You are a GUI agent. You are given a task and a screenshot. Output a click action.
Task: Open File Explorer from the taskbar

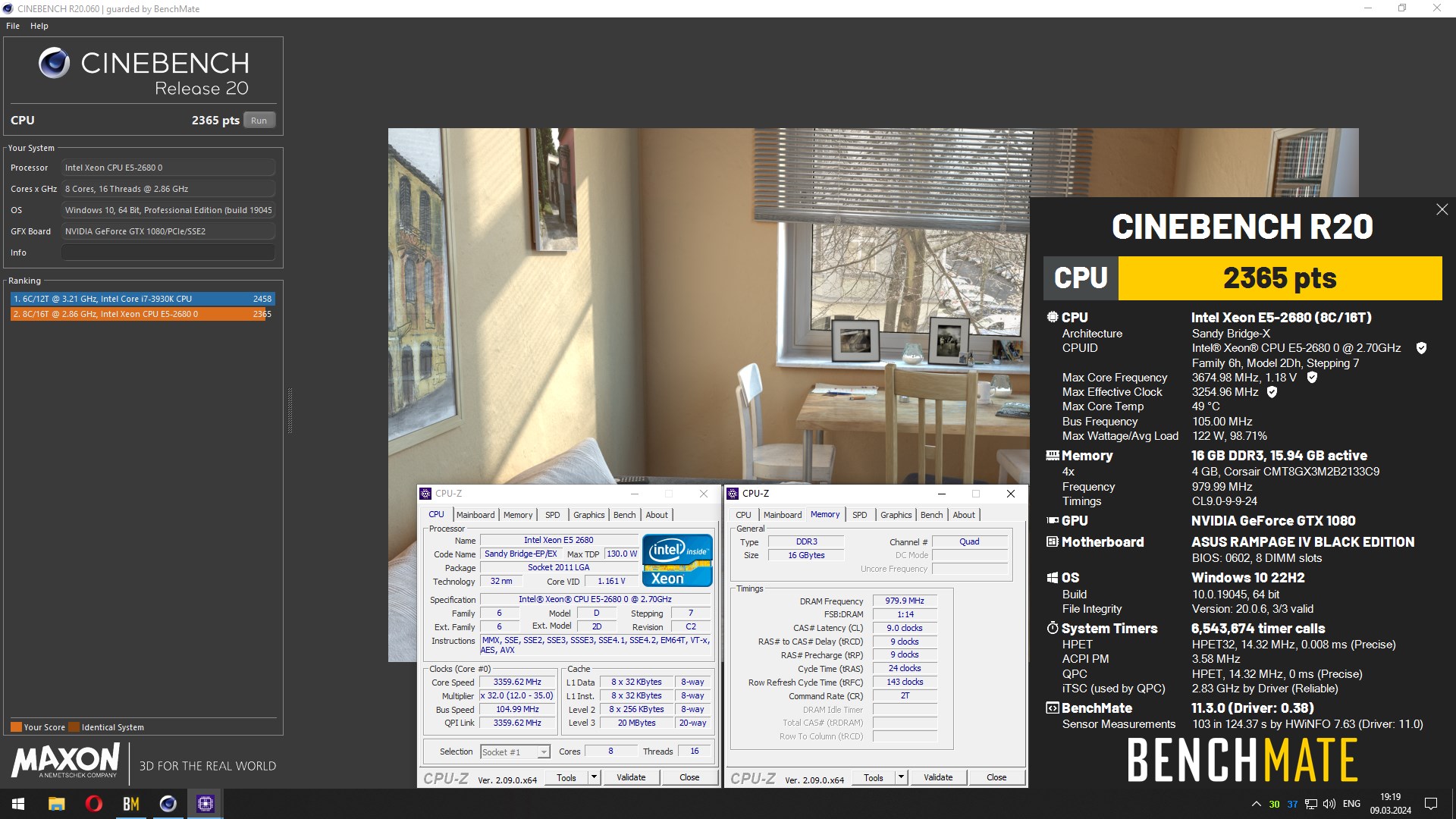(x=56, y=804)
